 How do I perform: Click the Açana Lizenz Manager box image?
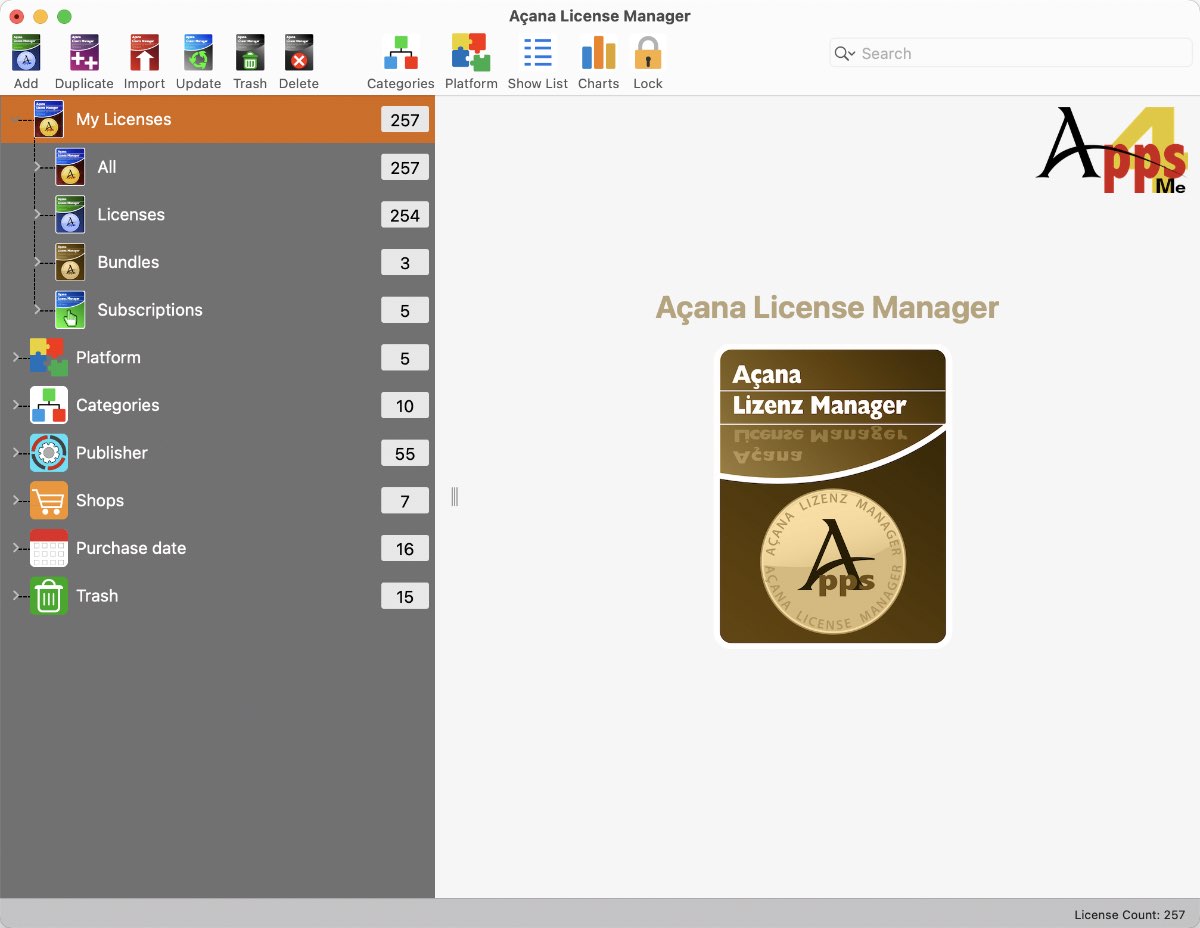tap(833, 496)
